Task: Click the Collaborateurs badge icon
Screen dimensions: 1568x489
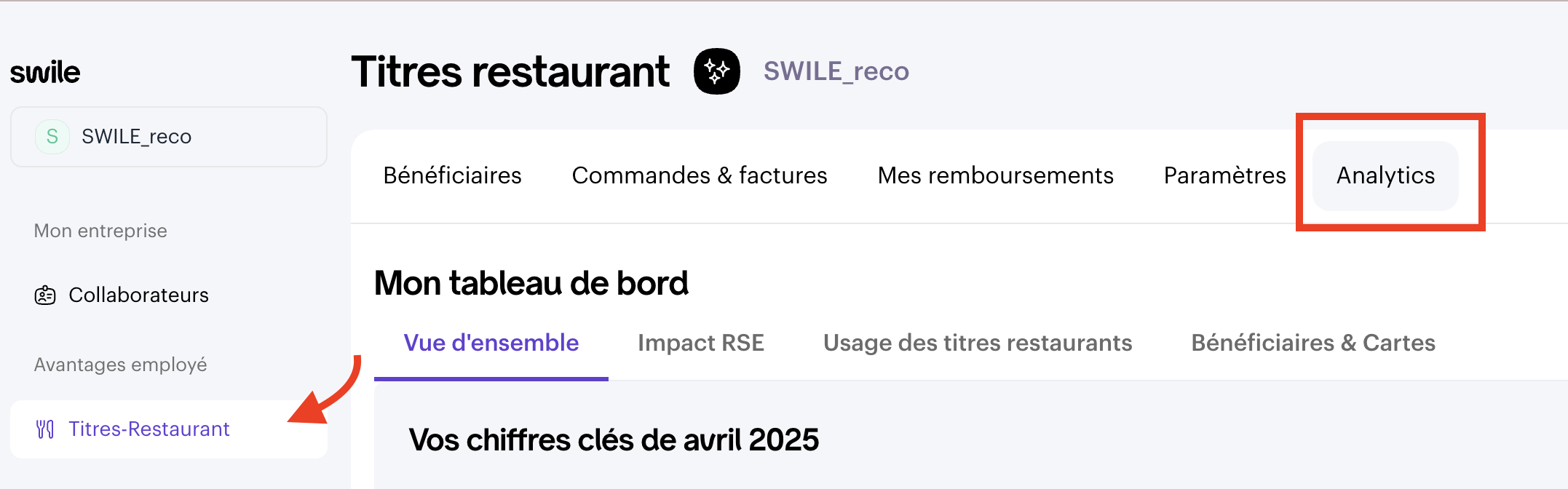Action: click(x=45, y=295)
